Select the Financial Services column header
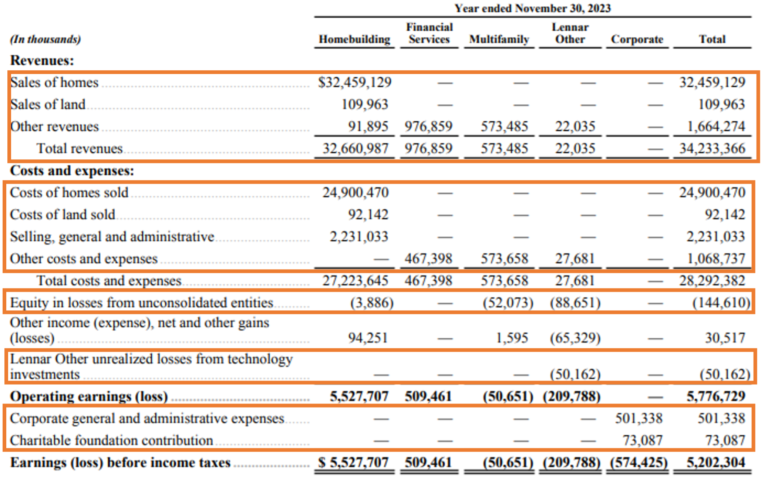Viewport: 768px width, 483px height. click(430, 33)
